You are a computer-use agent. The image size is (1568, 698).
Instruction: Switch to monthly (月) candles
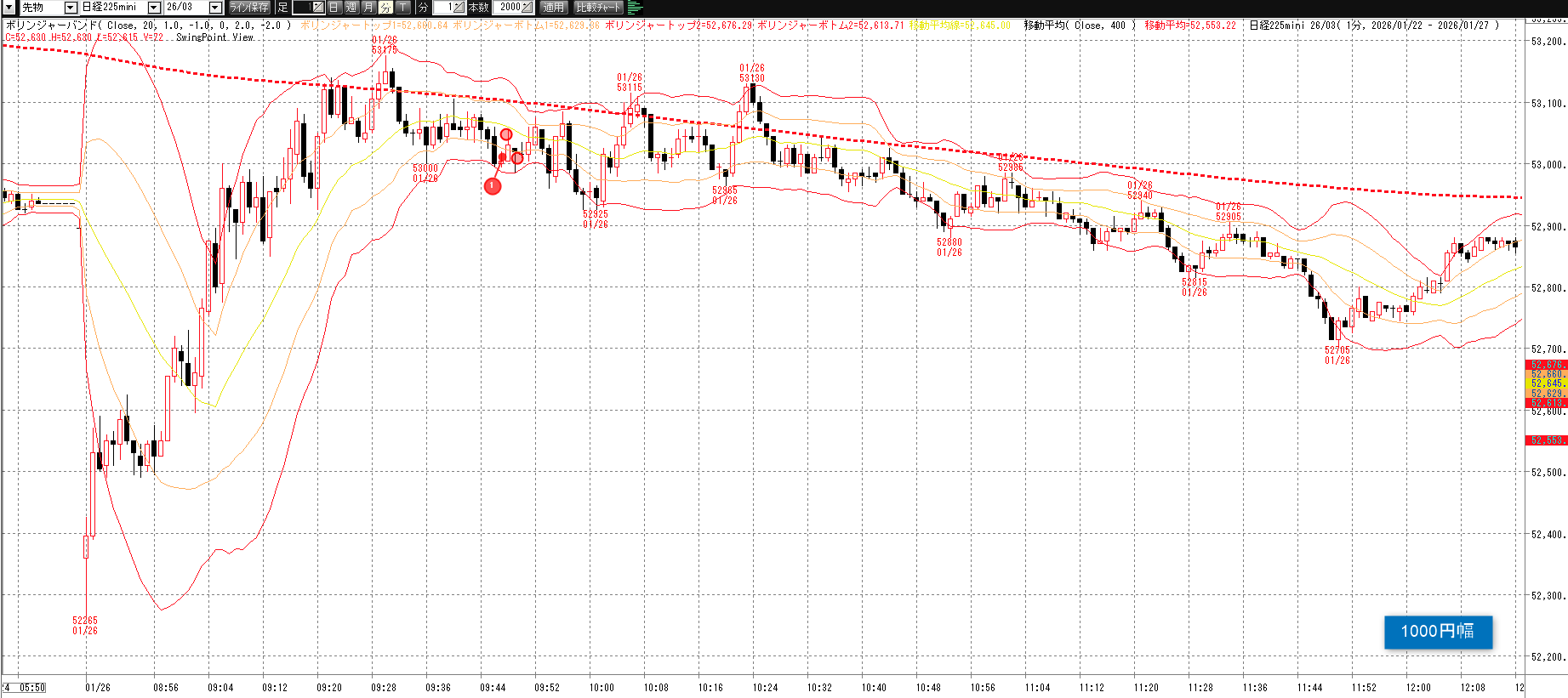(368, 8)
